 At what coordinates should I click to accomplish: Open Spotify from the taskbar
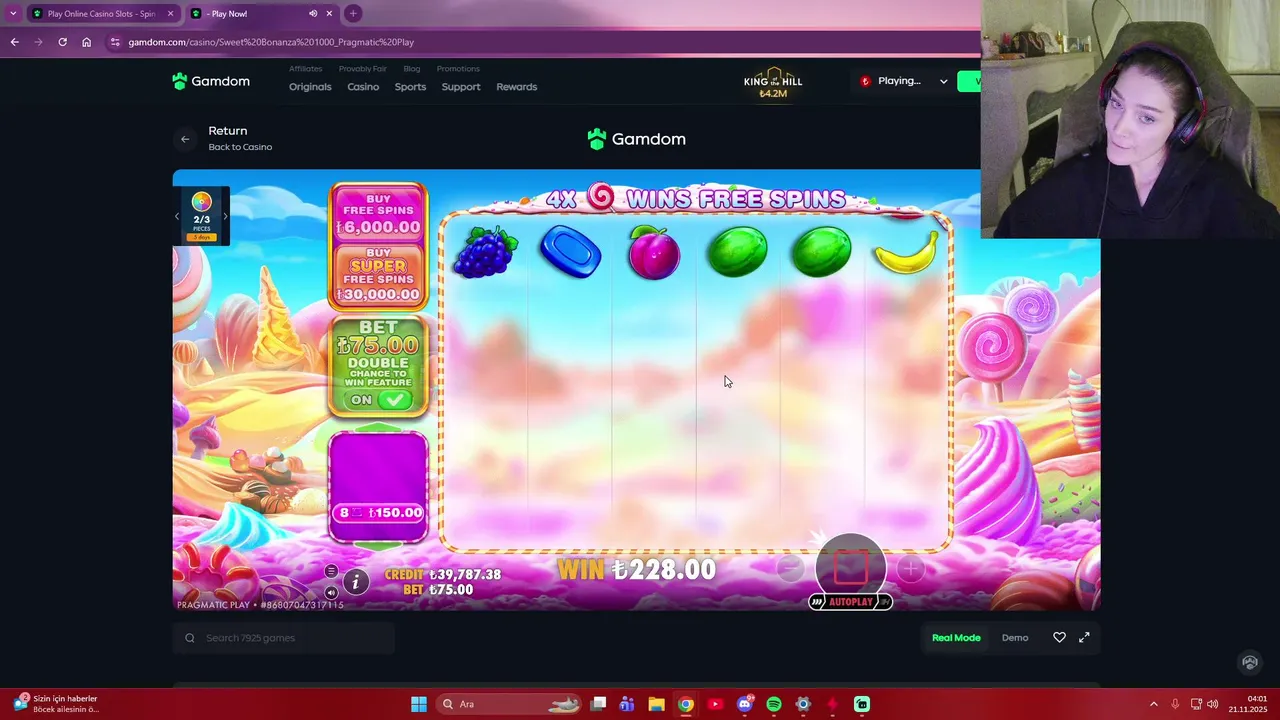coord(774,704)
